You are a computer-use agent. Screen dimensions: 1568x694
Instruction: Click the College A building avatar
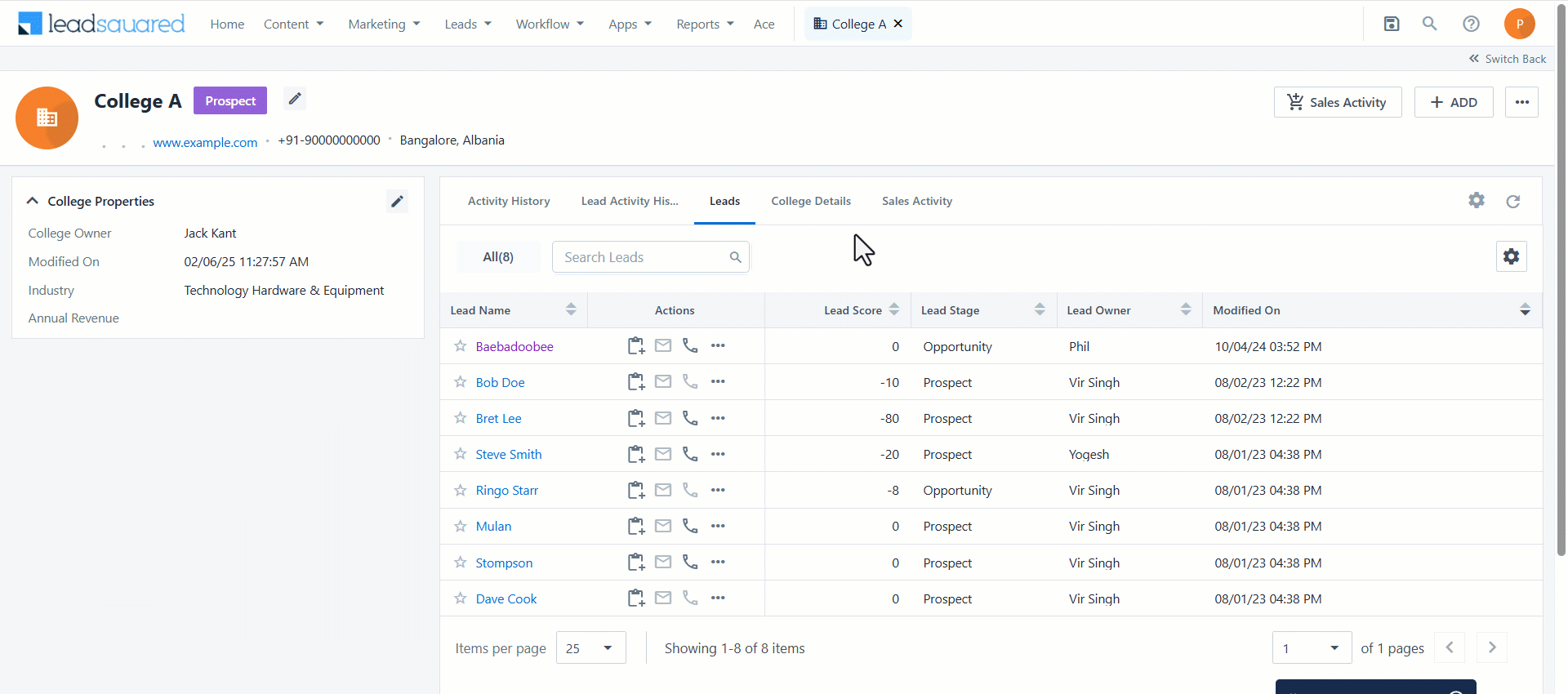pyautogui.click(x=47, y=118)
